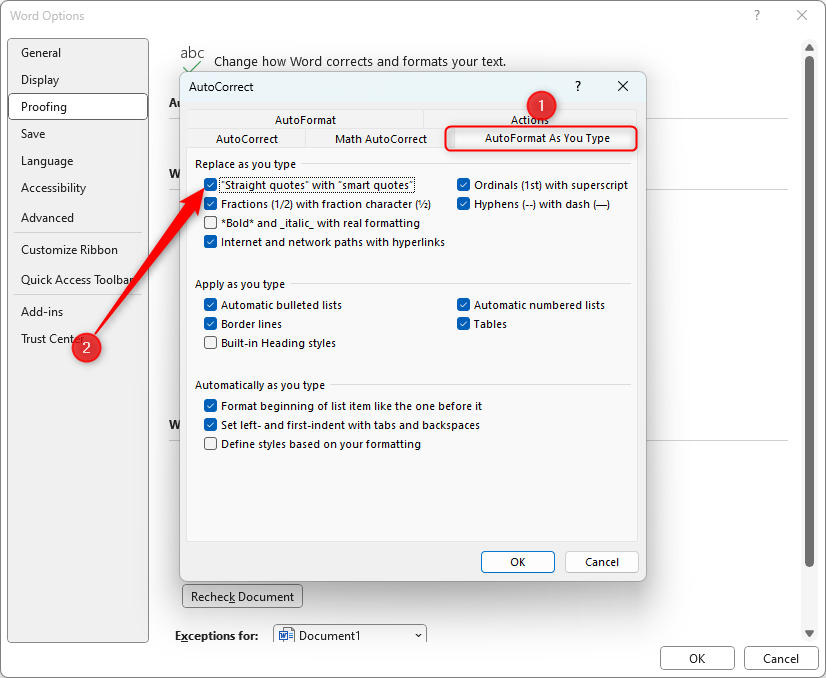The width and height of the screenshot is (826, 678).
Task: Enable *Bold* and _italic_ with real formatting
Action: pyautogui.click(x=210, y=222)
